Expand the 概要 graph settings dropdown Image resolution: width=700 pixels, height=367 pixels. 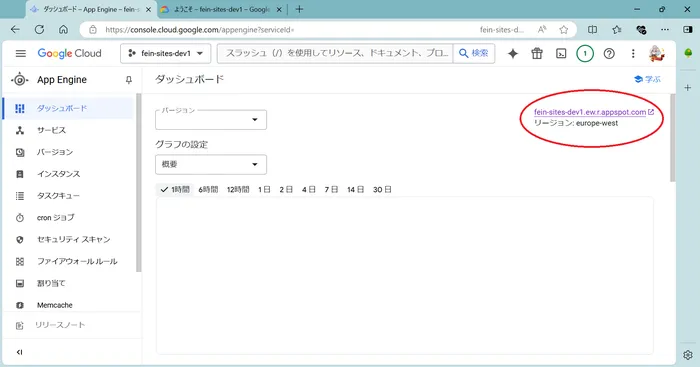[211, 164]
